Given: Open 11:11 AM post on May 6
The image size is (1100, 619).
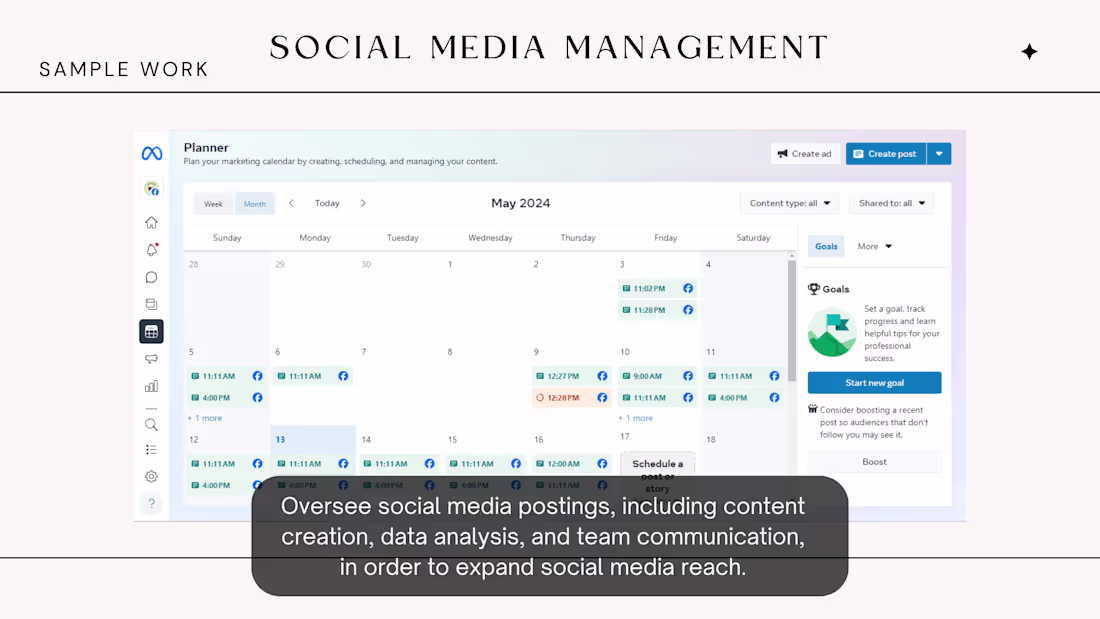Looking at the screenshot, I should click(x=312, y=376).
